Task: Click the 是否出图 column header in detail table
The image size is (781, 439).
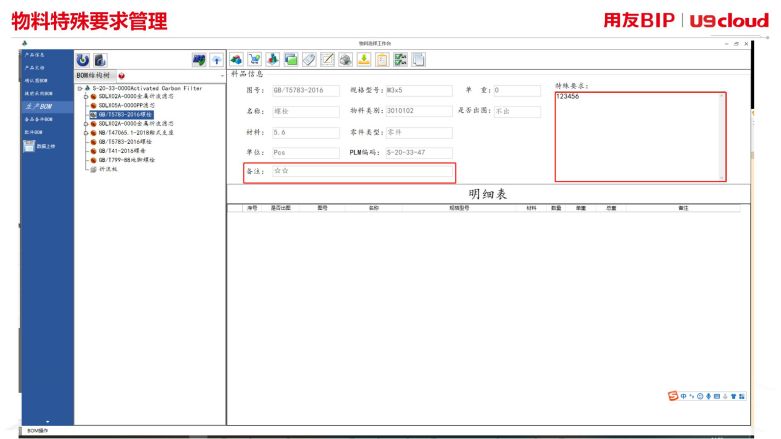Action: coord(280,208)
